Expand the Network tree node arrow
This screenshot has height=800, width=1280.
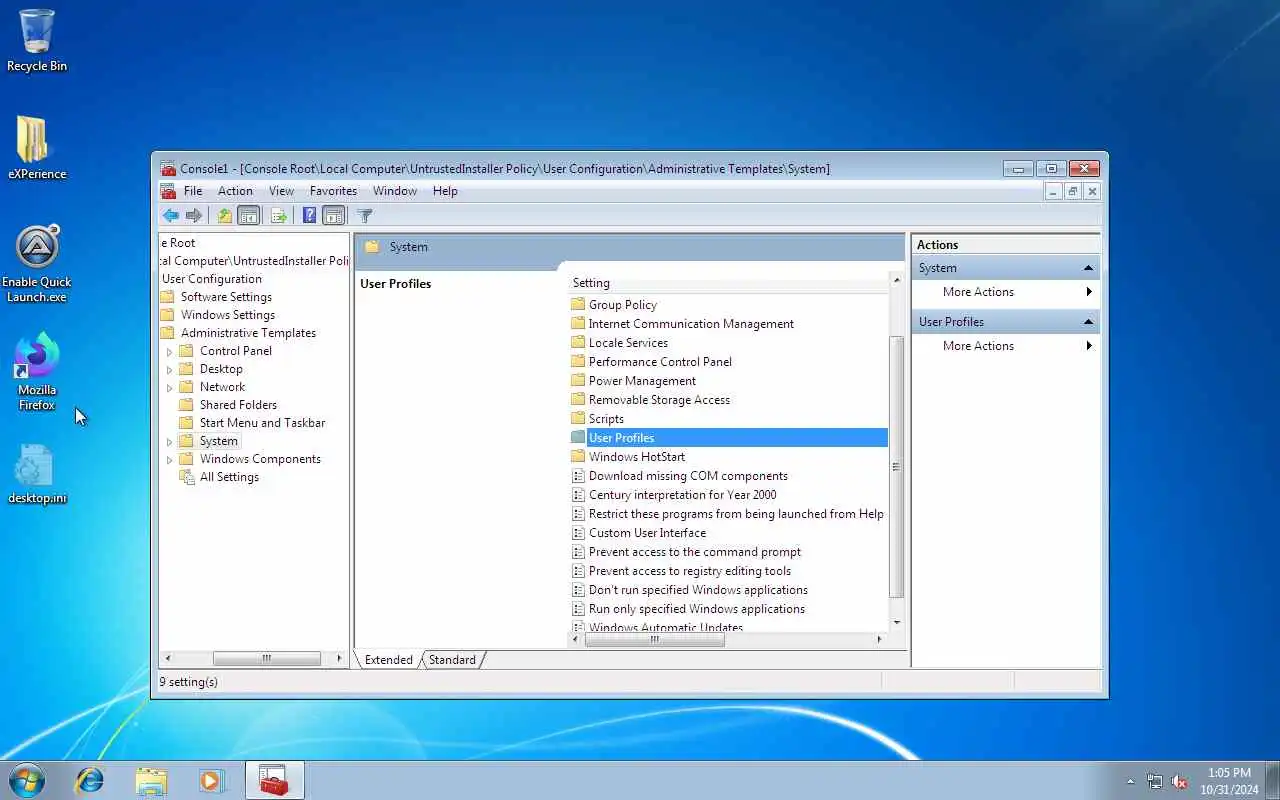[x=169, y=387]
